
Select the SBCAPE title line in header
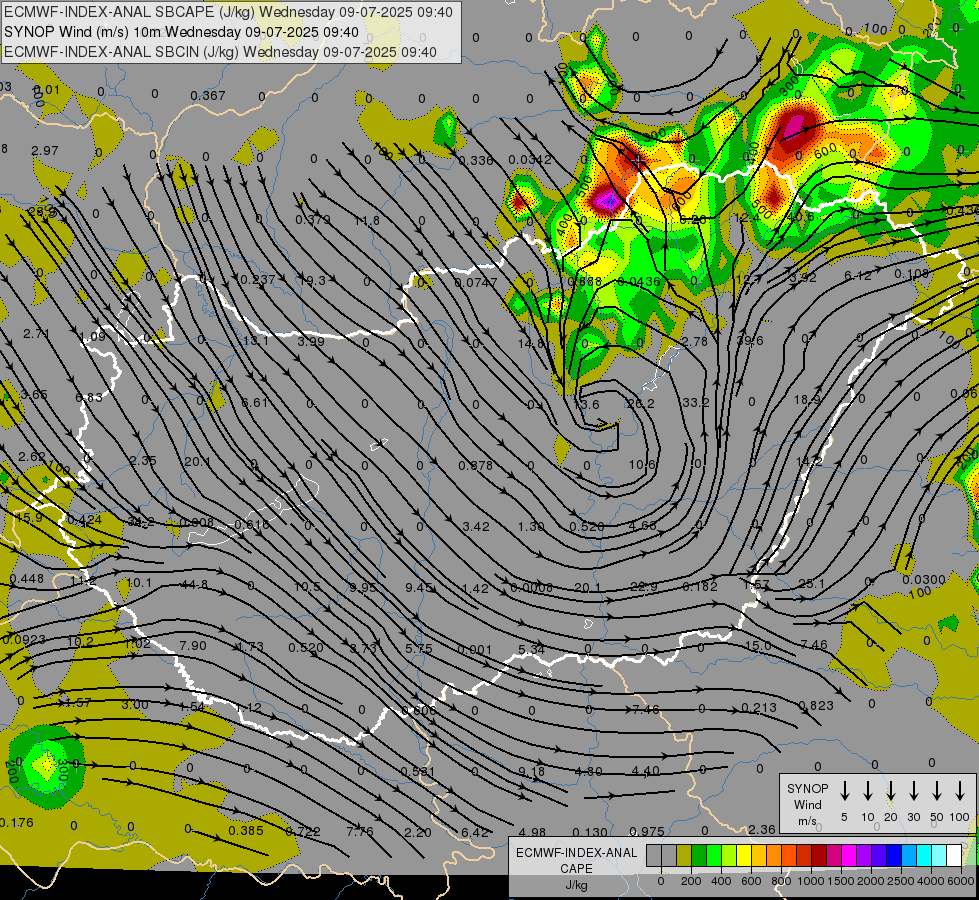[229, 12]
